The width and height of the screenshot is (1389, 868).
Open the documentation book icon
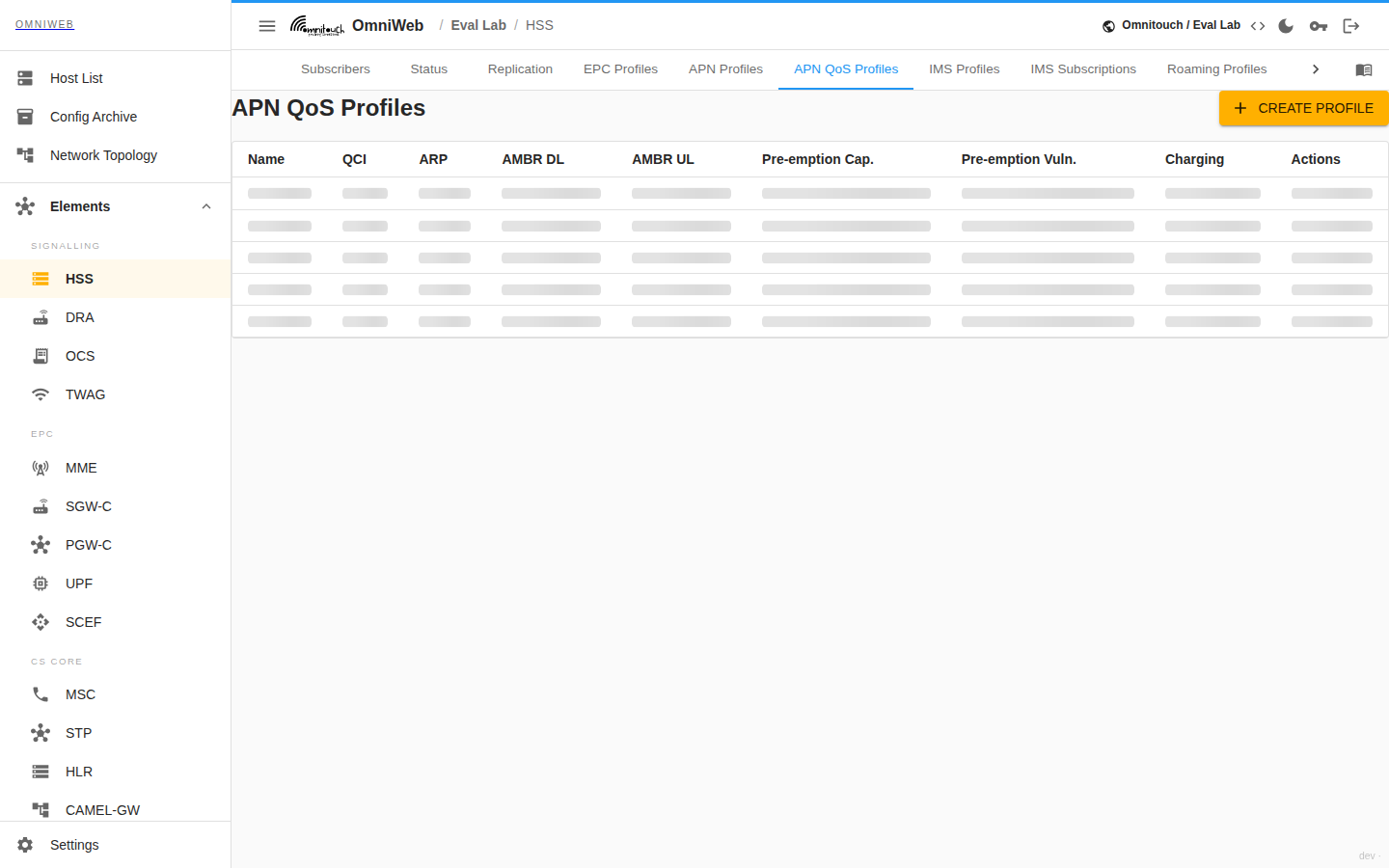1364,69
